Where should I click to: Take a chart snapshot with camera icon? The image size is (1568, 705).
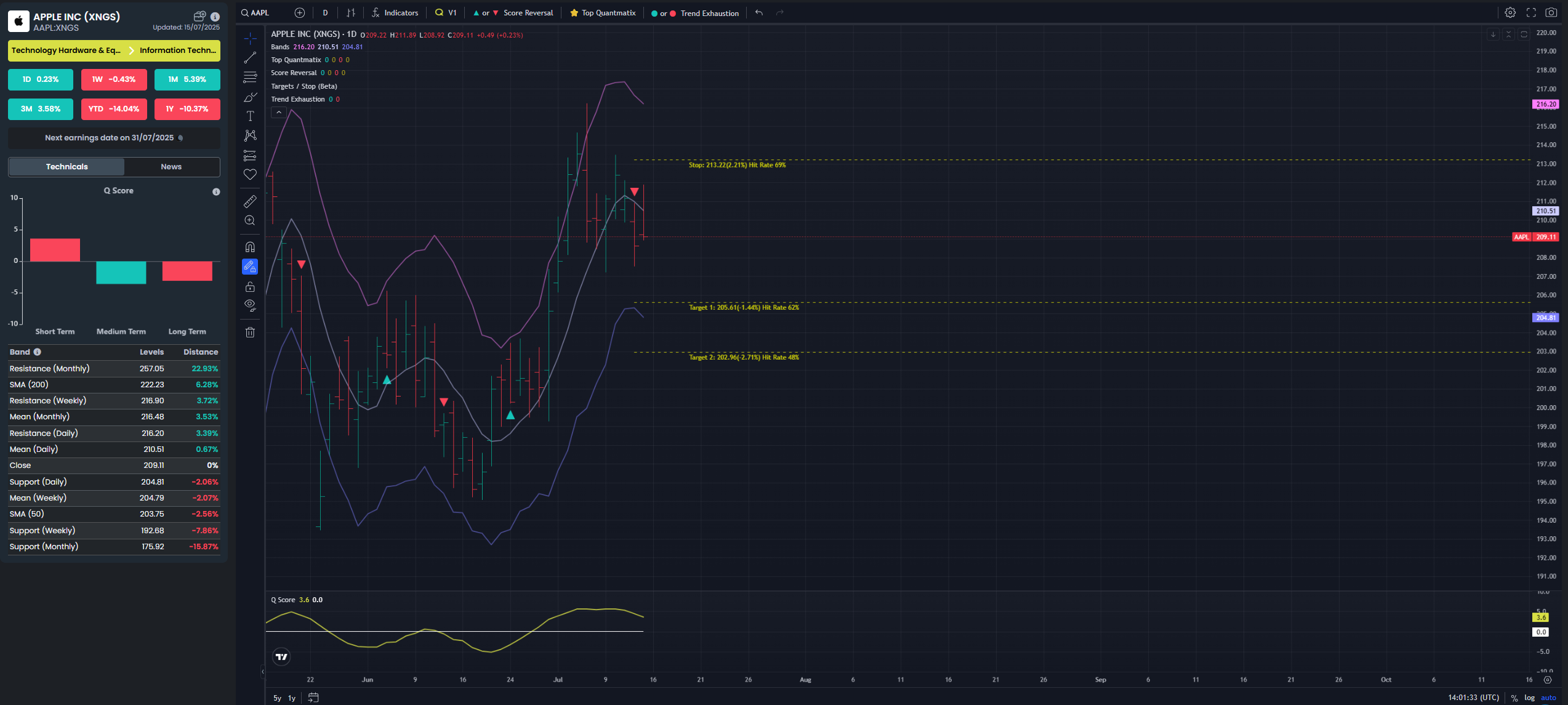tap(1551, 12)
